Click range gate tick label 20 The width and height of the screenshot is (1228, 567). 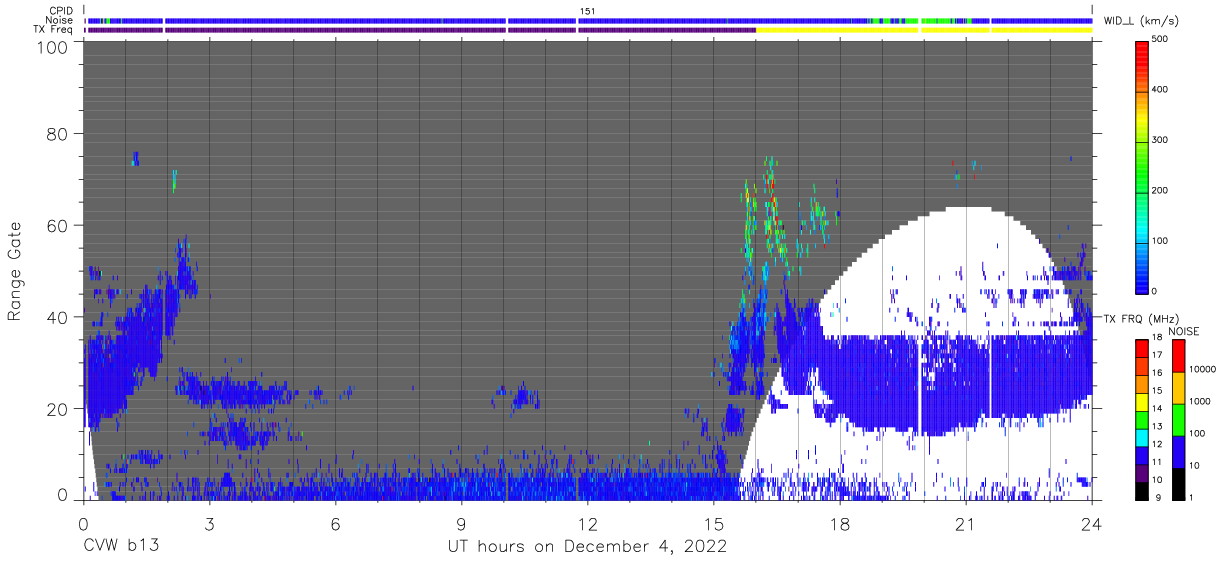(57, 409)
